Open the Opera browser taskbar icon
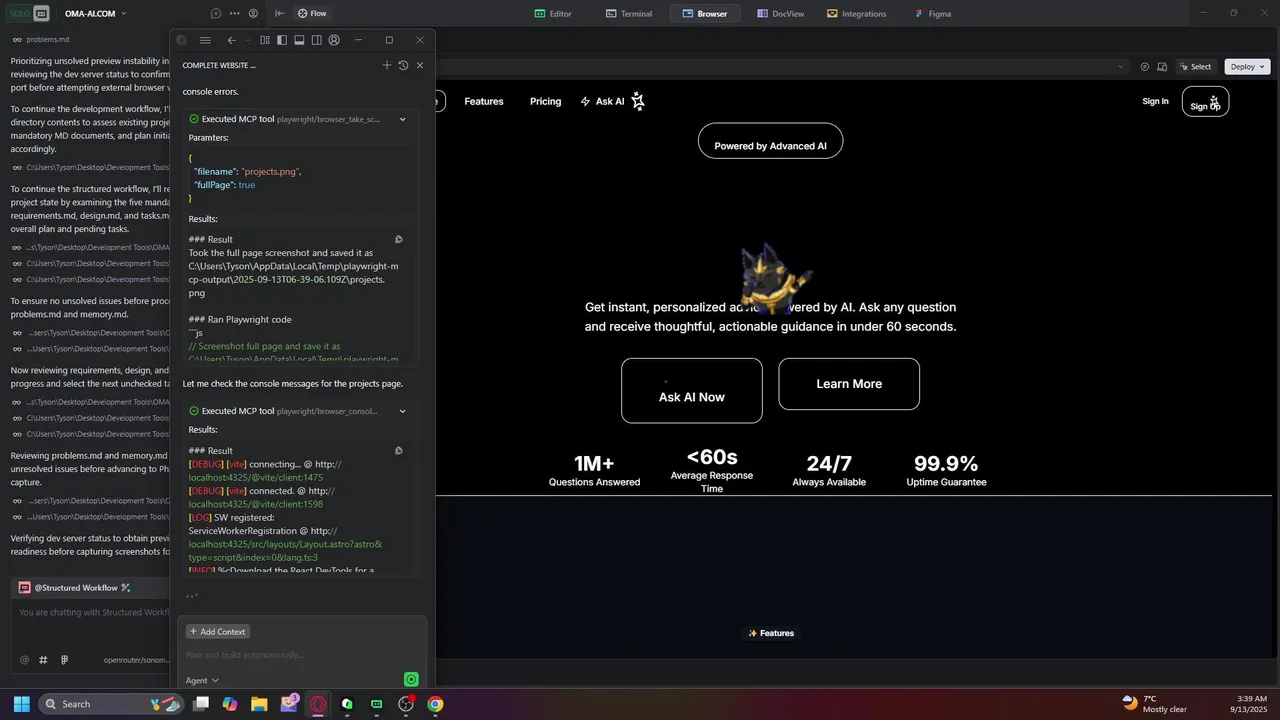 pyautogui.click(x=318, y=704)
